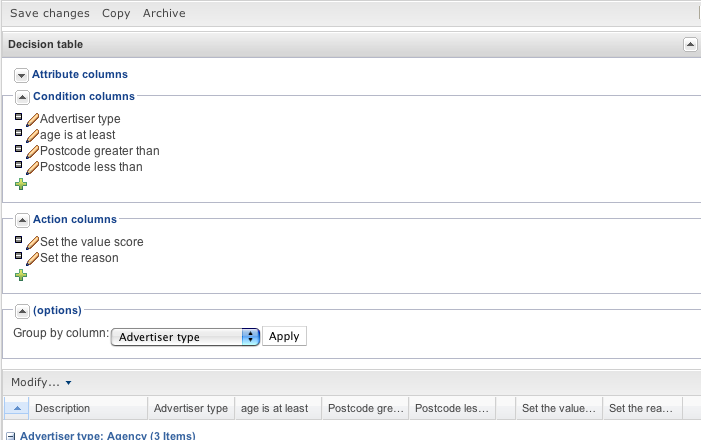Sort by 'age is at least' table header

278,408
